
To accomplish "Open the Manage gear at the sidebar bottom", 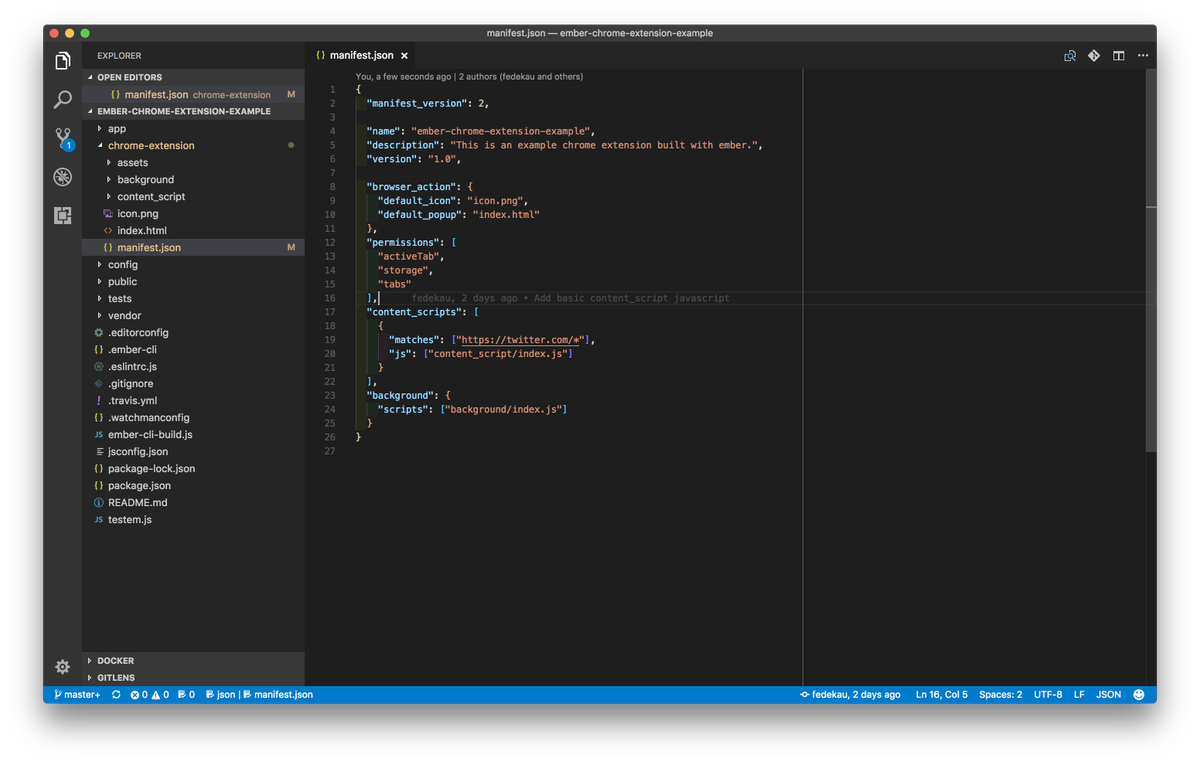I will (x=62, y=667).
